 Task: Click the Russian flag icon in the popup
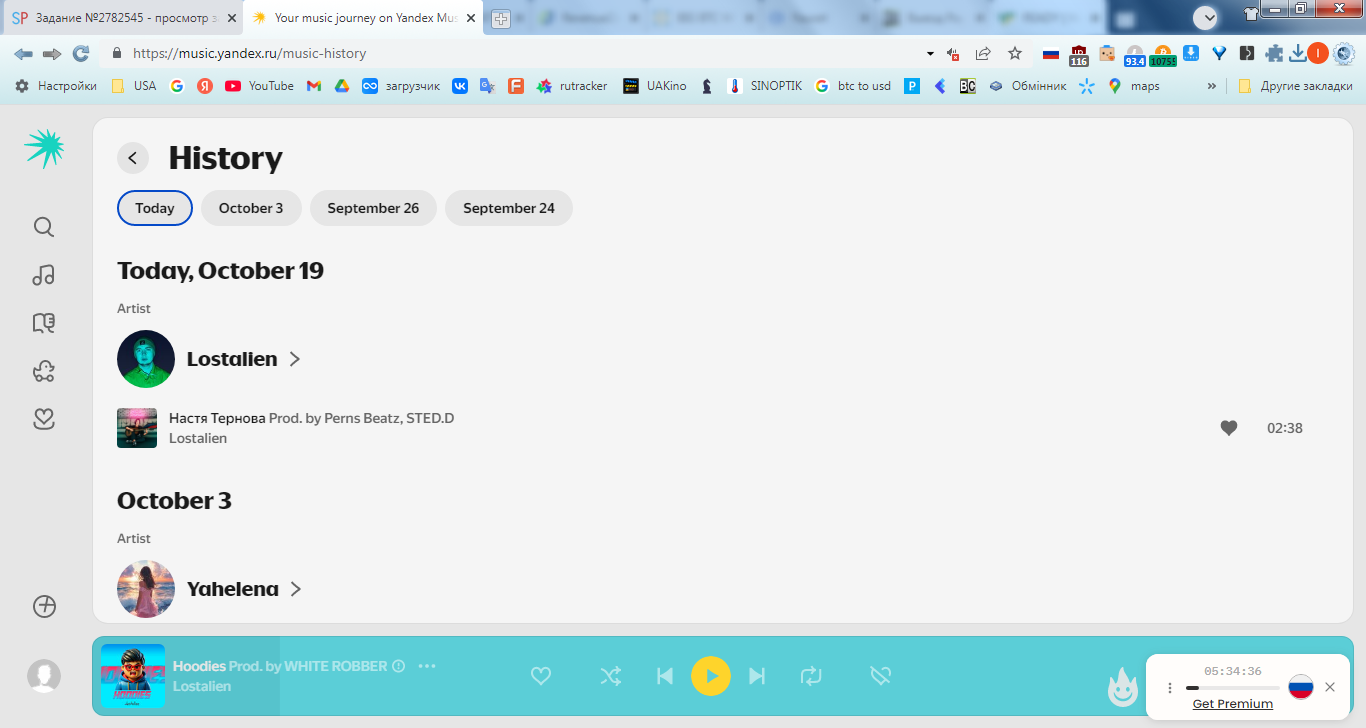tap(1300, 687)
